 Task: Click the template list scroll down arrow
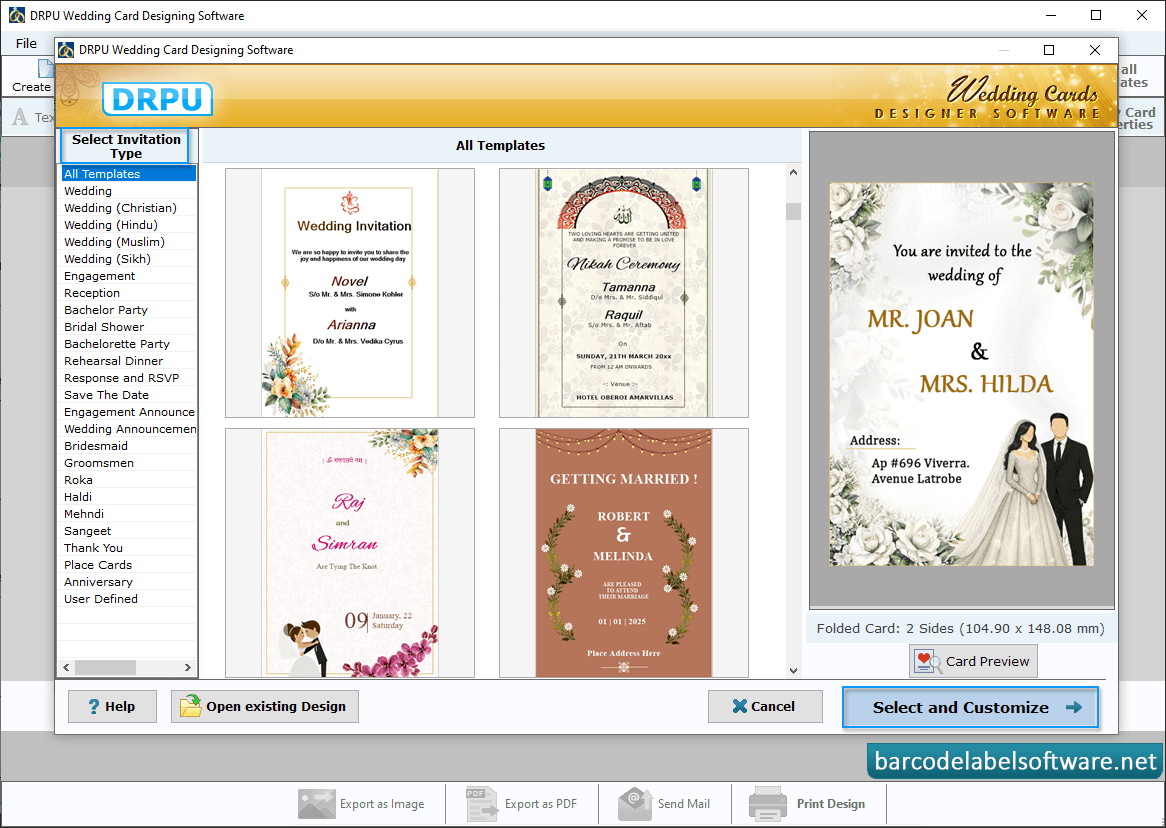[x=793, y=670]
